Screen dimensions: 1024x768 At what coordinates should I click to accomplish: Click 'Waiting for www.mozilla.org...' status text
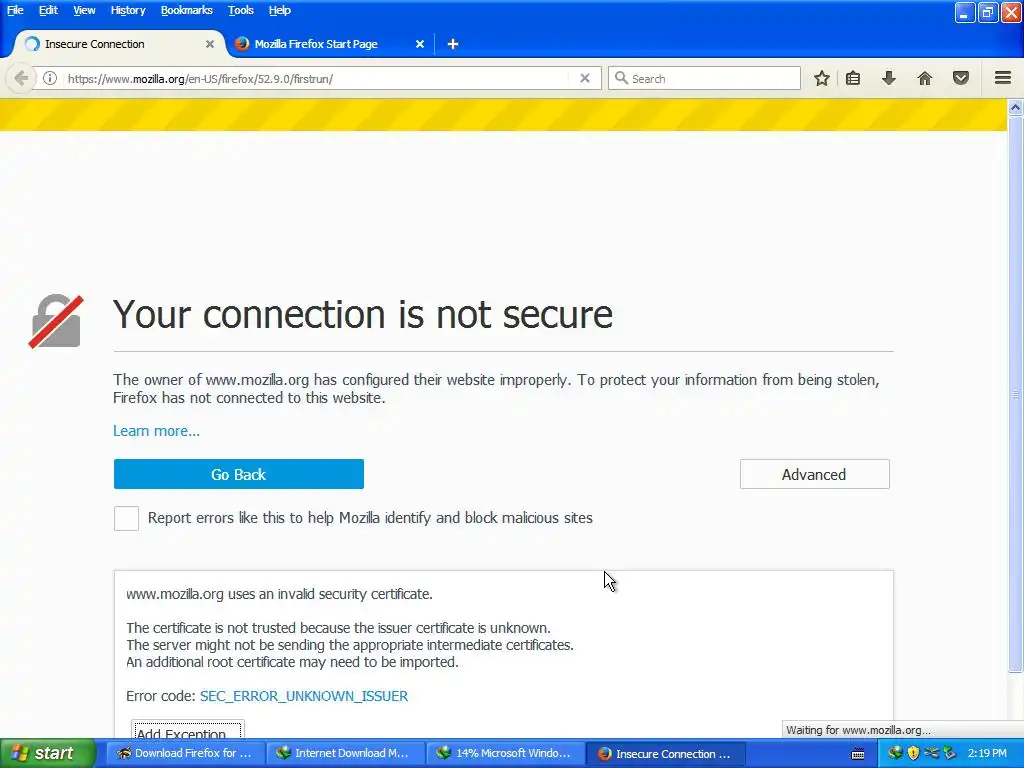[x=858, y=730]
